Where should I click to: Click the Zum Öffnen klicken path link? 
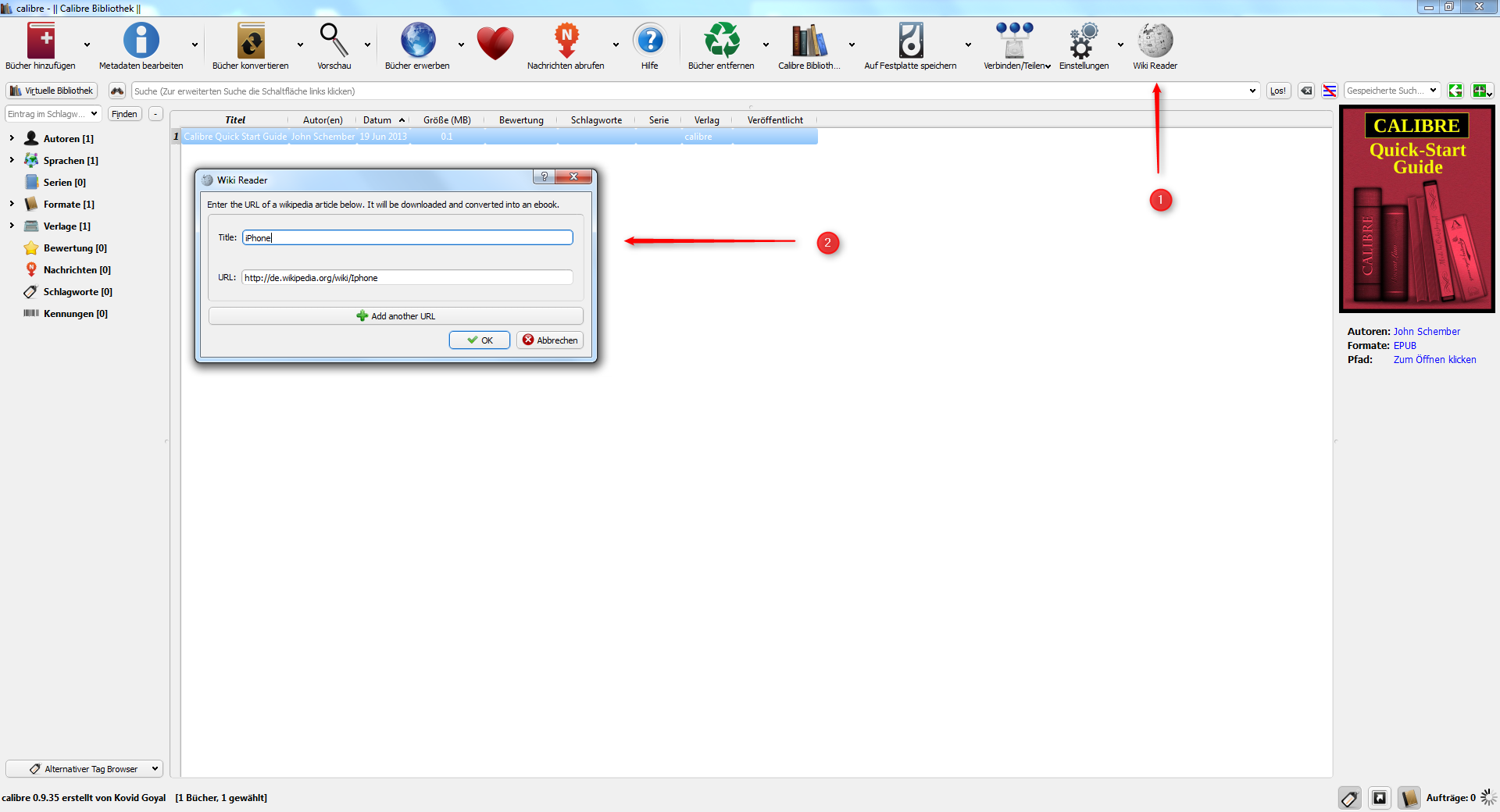point(1434,360)
